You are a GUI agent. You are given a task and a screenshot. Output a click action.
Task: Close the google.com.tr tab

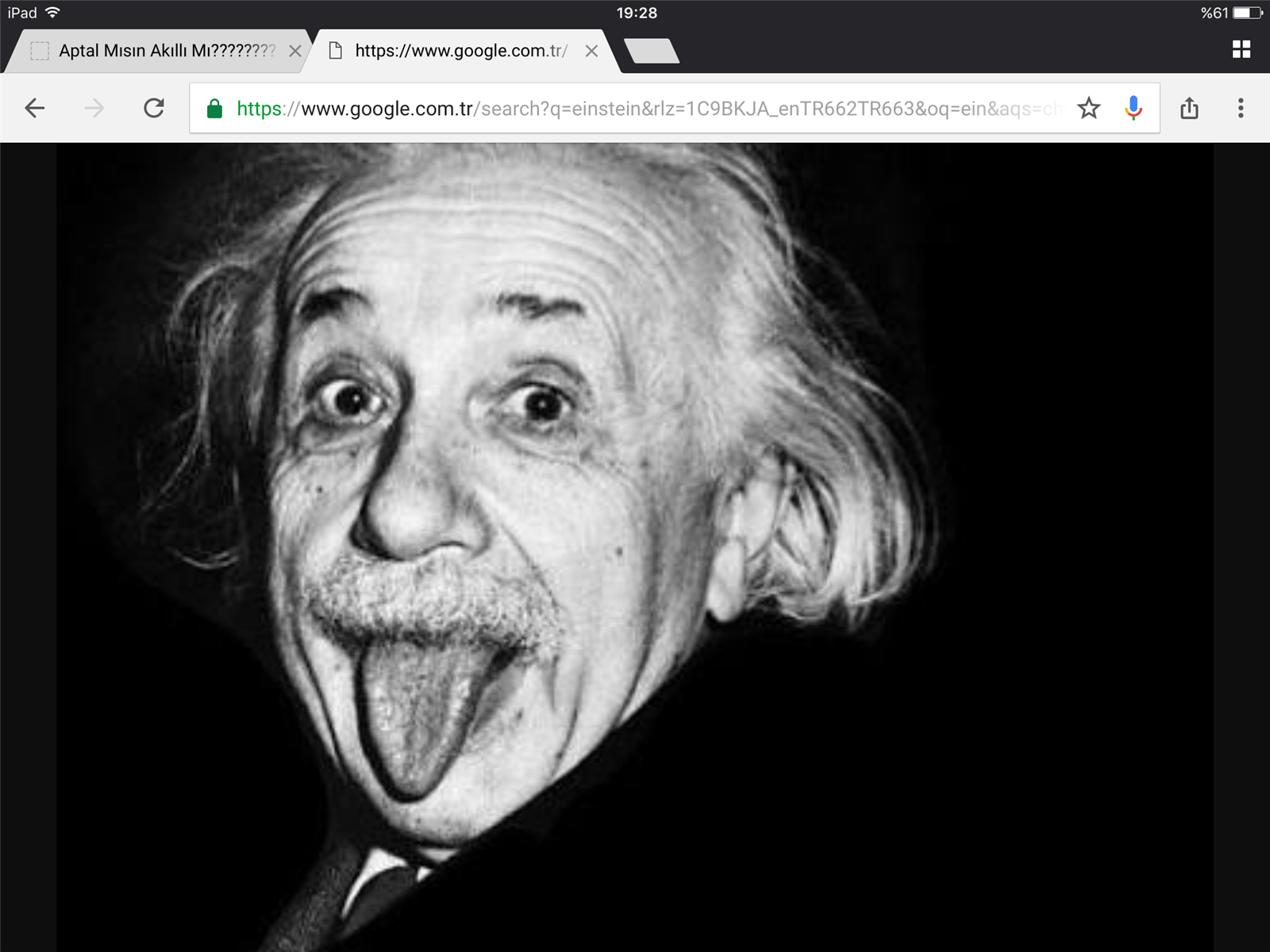click(x=591, y=52)
